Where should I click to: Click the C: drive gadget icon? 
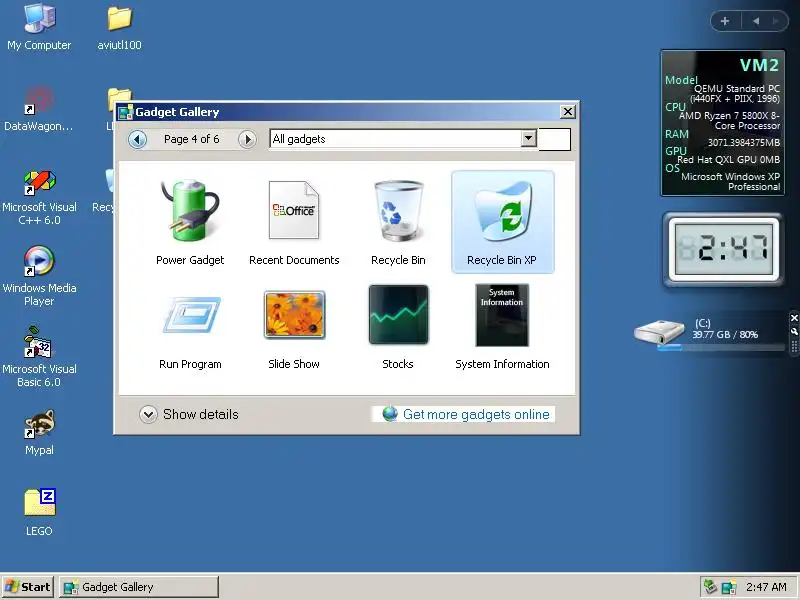tap(659, 332)
